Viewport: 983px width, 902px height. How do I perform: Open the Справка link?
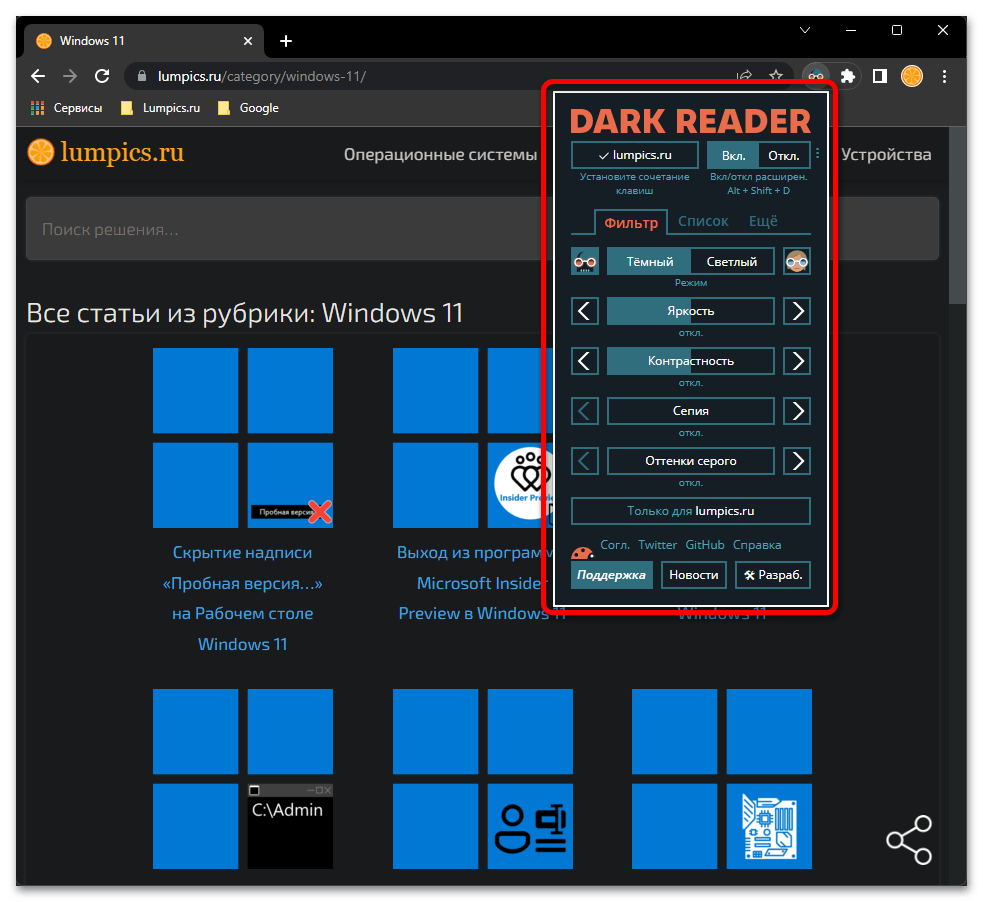[x=757, y=545]
